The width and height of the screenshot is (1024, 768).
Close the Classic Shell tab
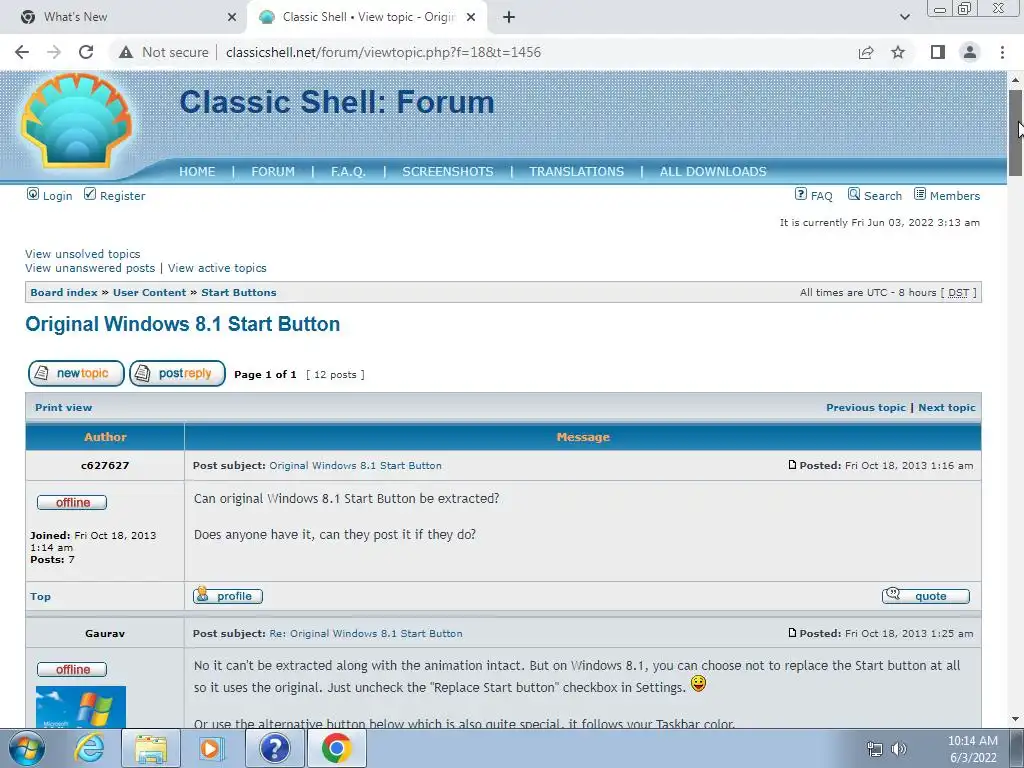point(470,18)
